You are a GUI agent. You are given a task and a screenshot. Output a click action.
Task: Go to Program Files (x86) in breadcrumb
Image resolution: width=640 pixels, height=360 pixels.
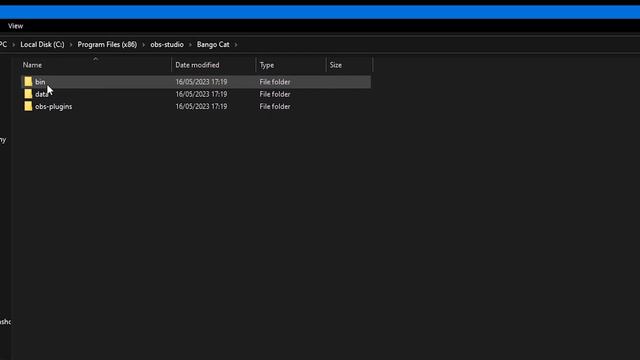pos(107,44)
